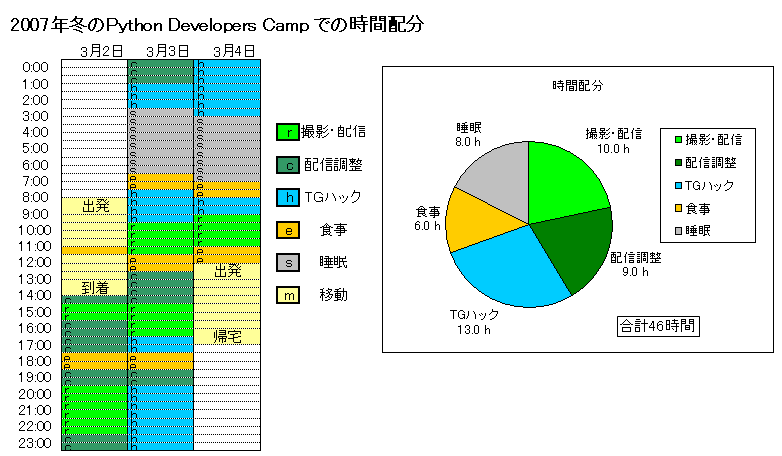
Task: Click the blue evening TGハック block on 3月3日
Action: [x=161, y=418]
